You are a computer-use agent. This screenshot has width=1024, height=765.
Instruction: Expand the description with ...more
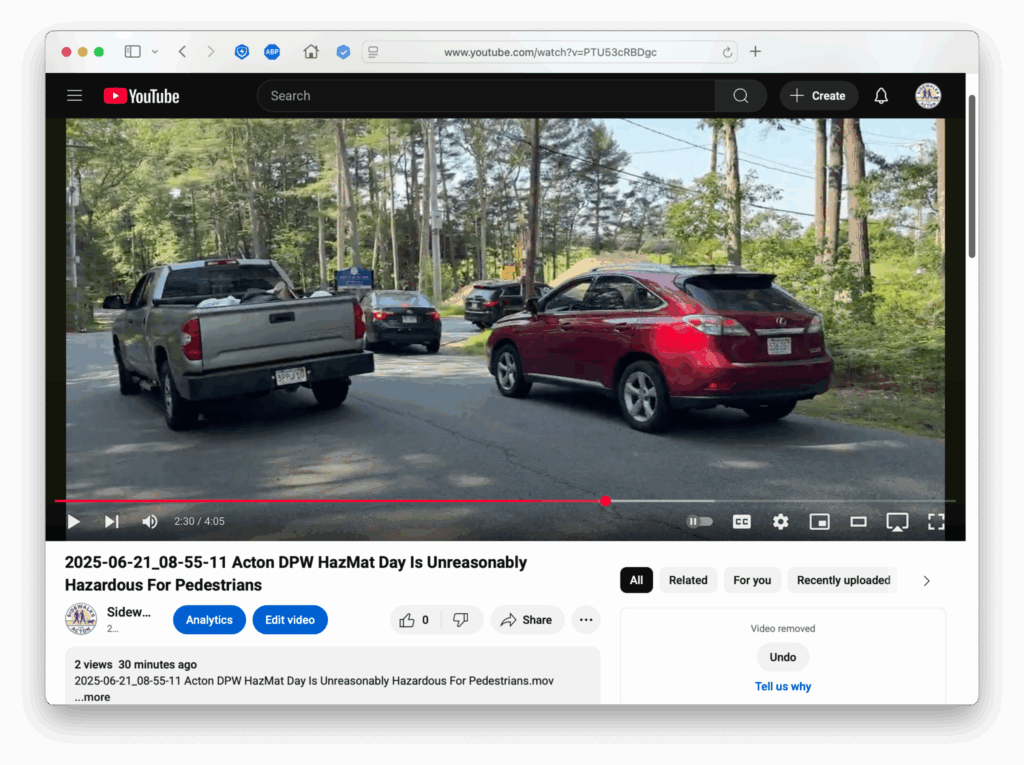tap(92, 697)
